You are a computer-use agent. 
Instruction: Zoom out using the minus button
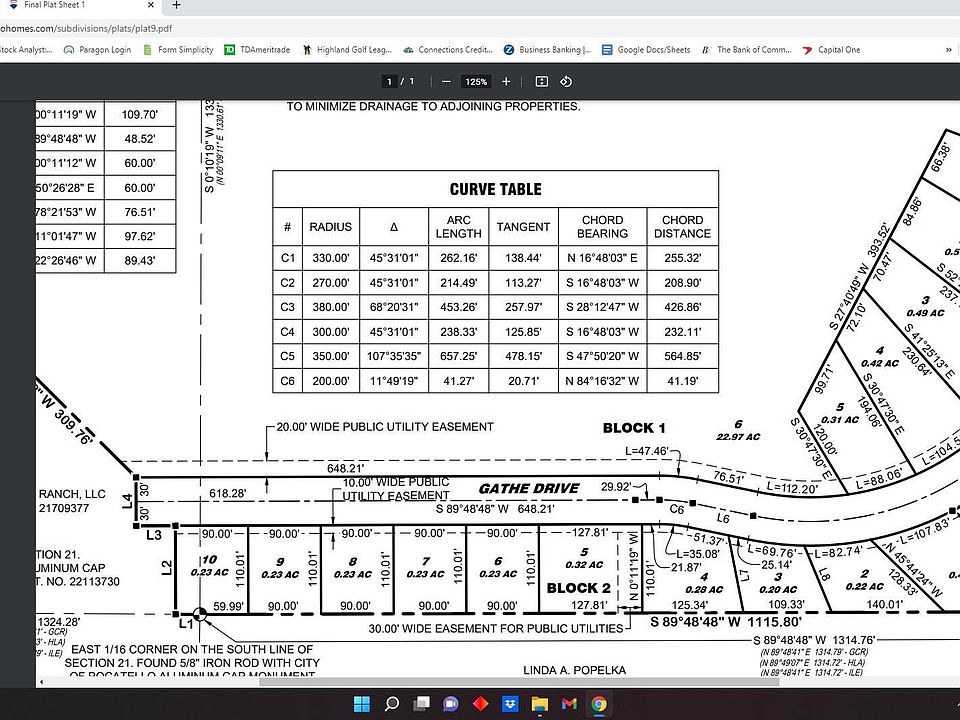tap(446, 82)
